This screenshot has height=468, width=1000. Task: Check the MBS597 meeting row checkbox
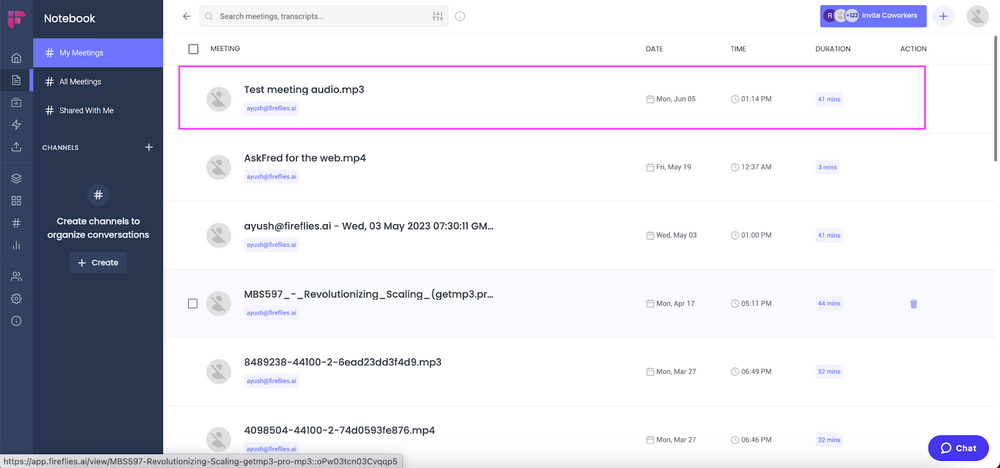[x=193, y=303]
